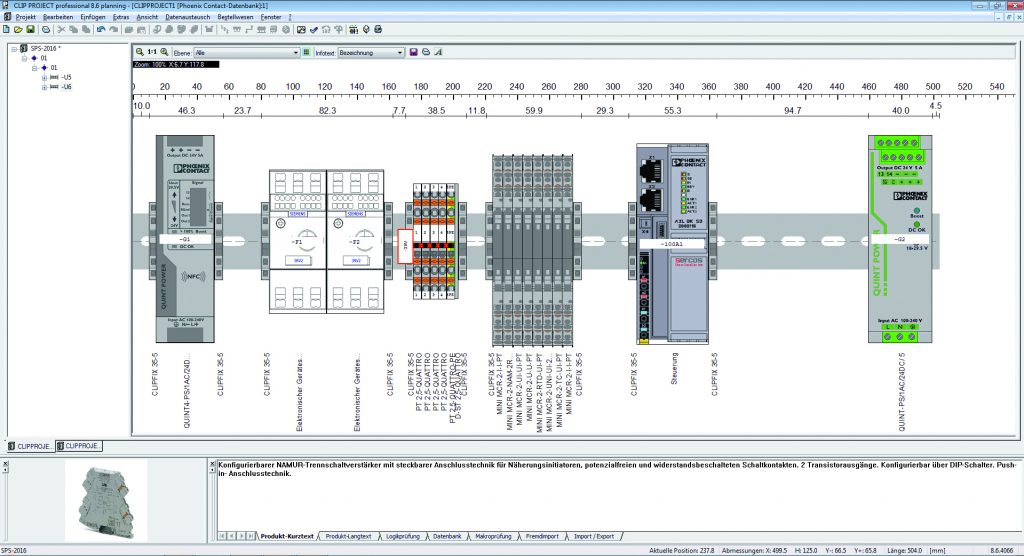1024x556 pixels.
Task: Switch to the Produkt-Langtext tab
Action: point(347,537)
